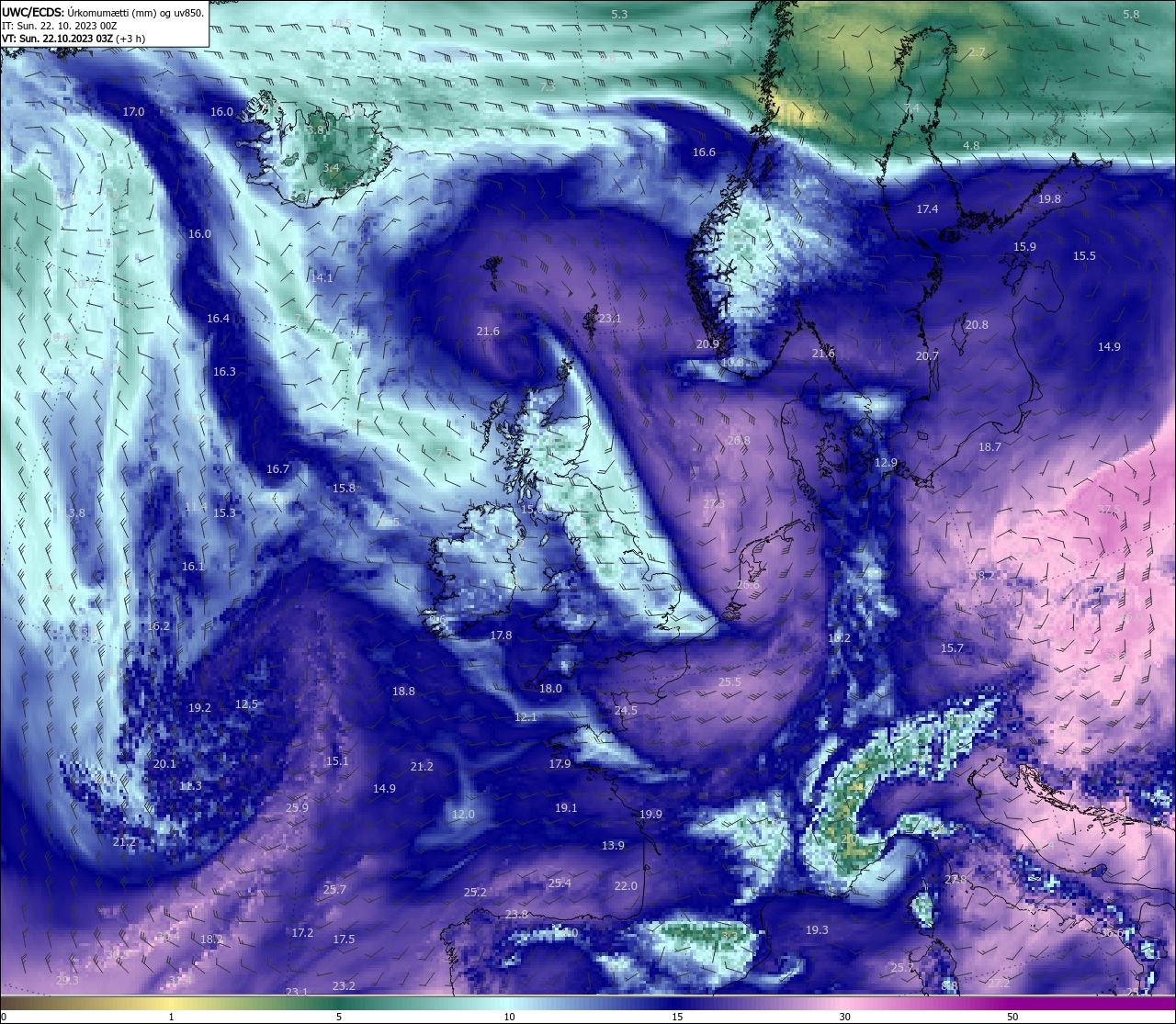
Task: Click the map value 15.1
Action: [337, 761]
